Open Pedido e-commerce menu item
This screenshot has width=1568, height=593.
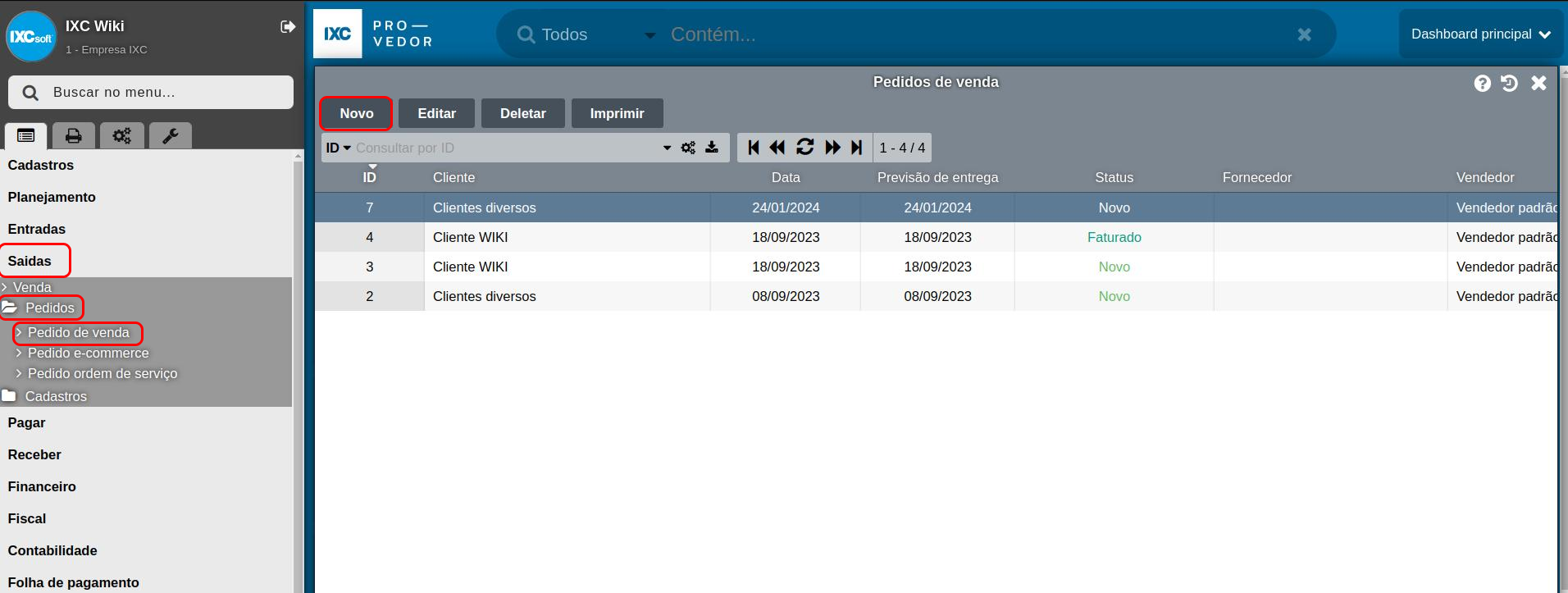coord(88,353)
